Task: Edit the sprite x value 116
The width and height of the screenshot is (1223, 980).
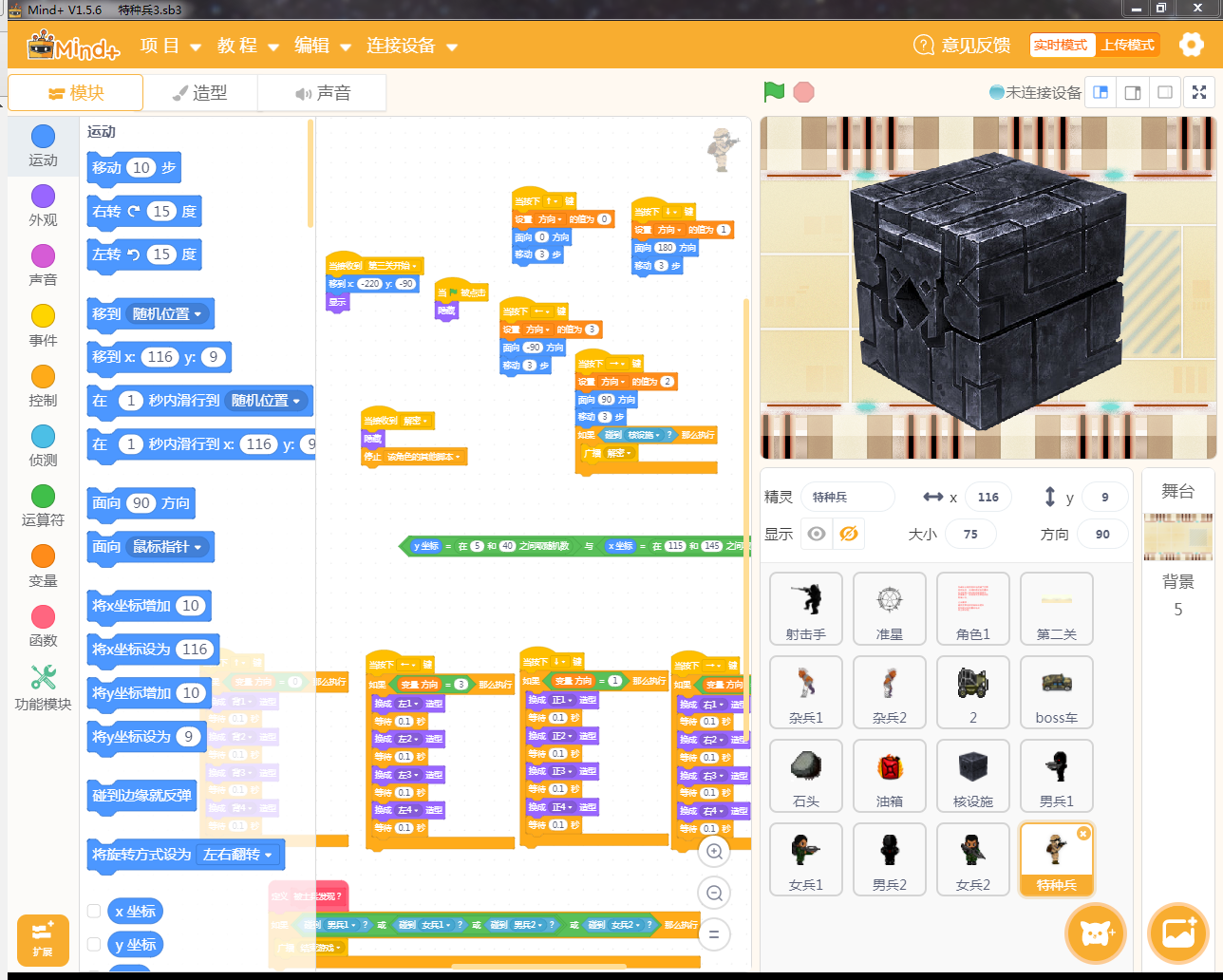Action: pyautogui.click(x=988, y=497)
